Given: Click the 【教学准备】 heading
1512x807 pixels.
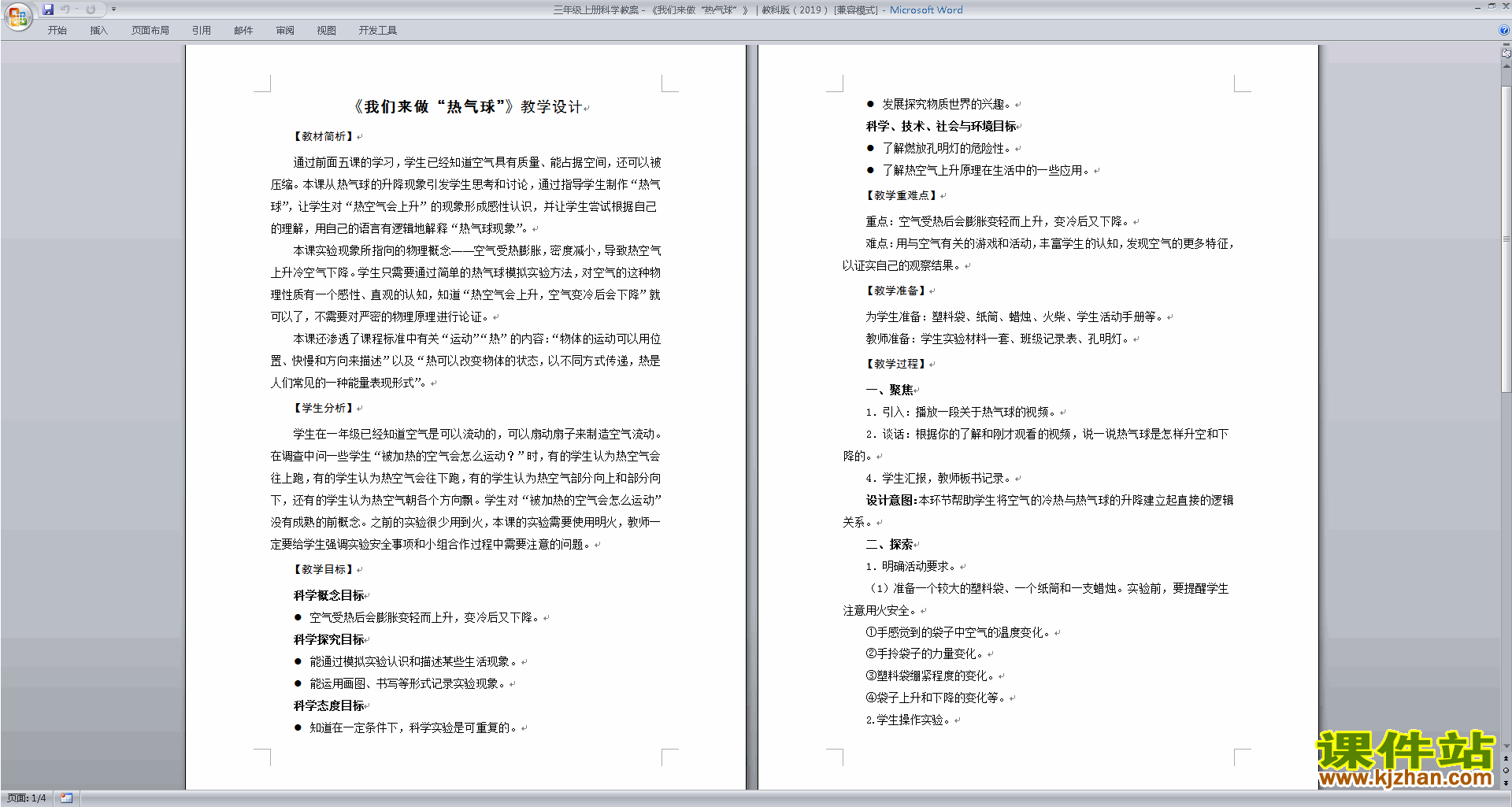Looking at the screenshot, I should 896,291.
